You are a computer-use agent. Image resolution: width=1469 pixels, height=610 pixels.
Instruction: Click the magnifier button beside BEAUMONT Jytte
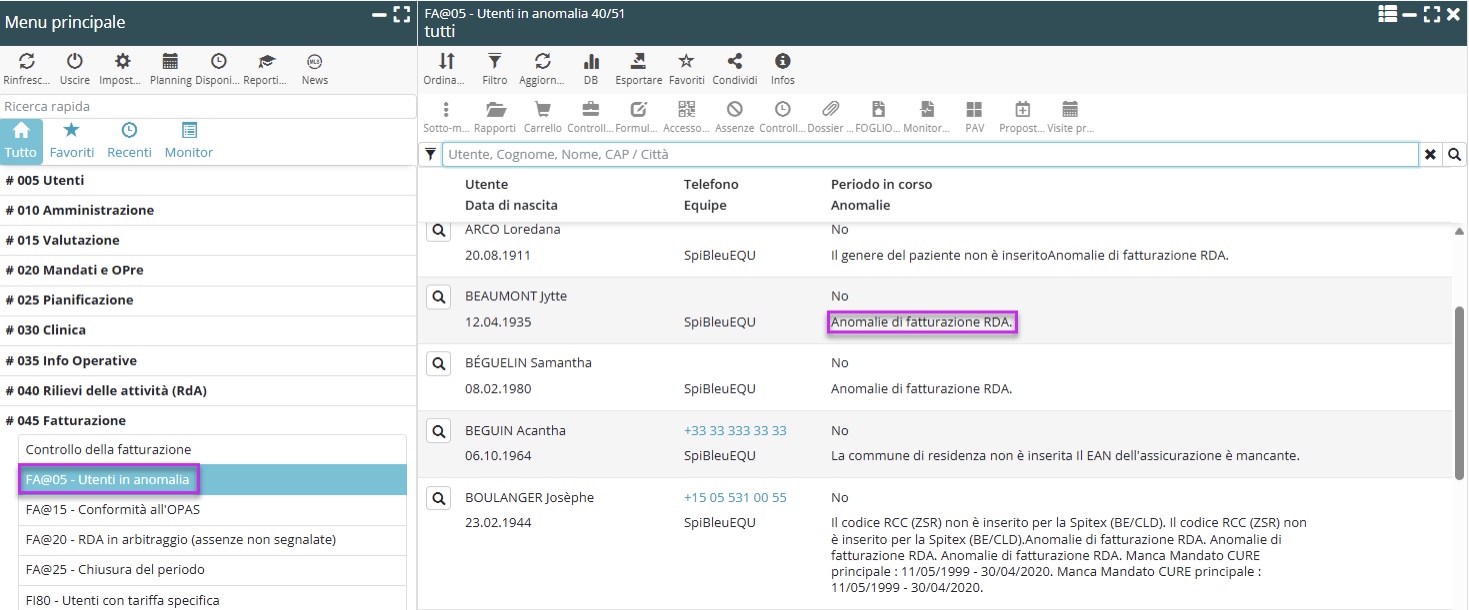437,297
